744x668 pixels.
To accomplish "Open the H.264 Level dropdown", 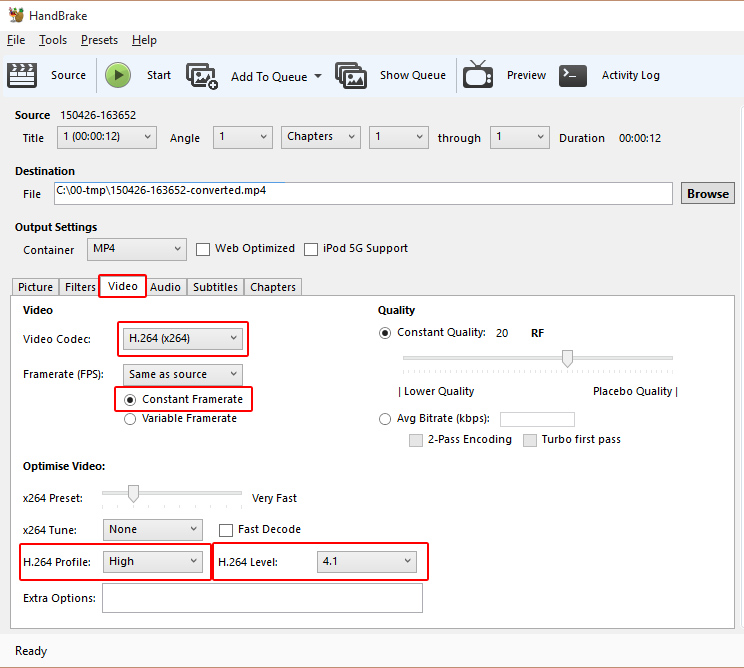I will pos(367,562).
